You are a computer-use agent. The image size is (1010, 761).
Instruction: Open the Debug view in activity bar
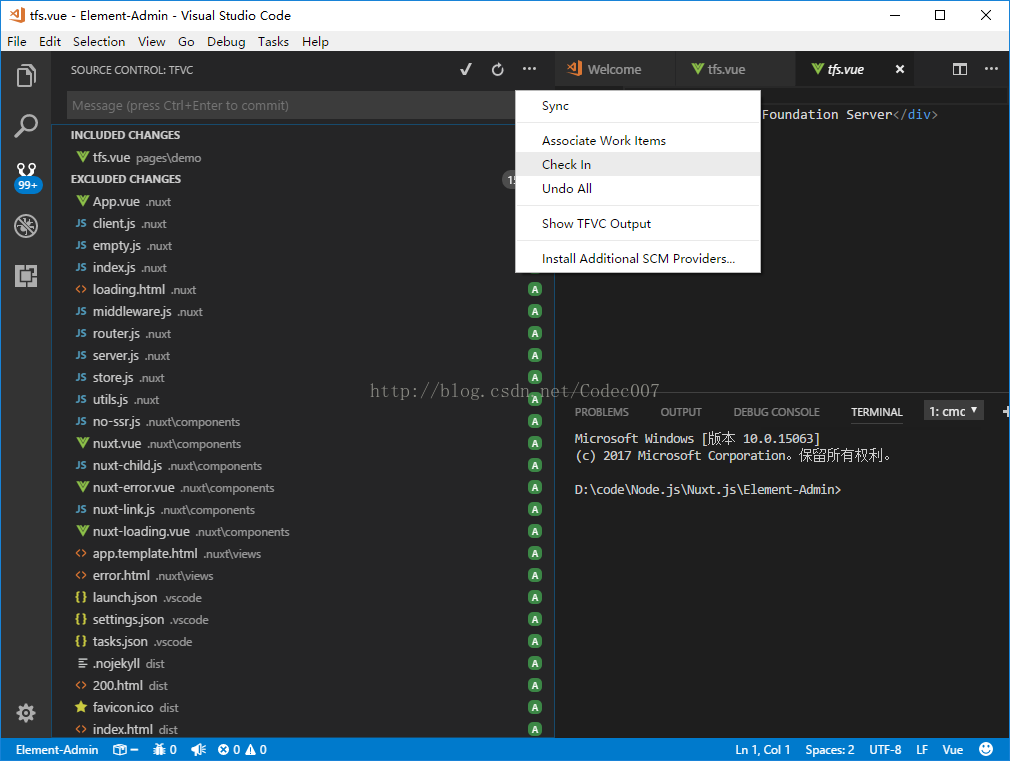coord(26,226)
